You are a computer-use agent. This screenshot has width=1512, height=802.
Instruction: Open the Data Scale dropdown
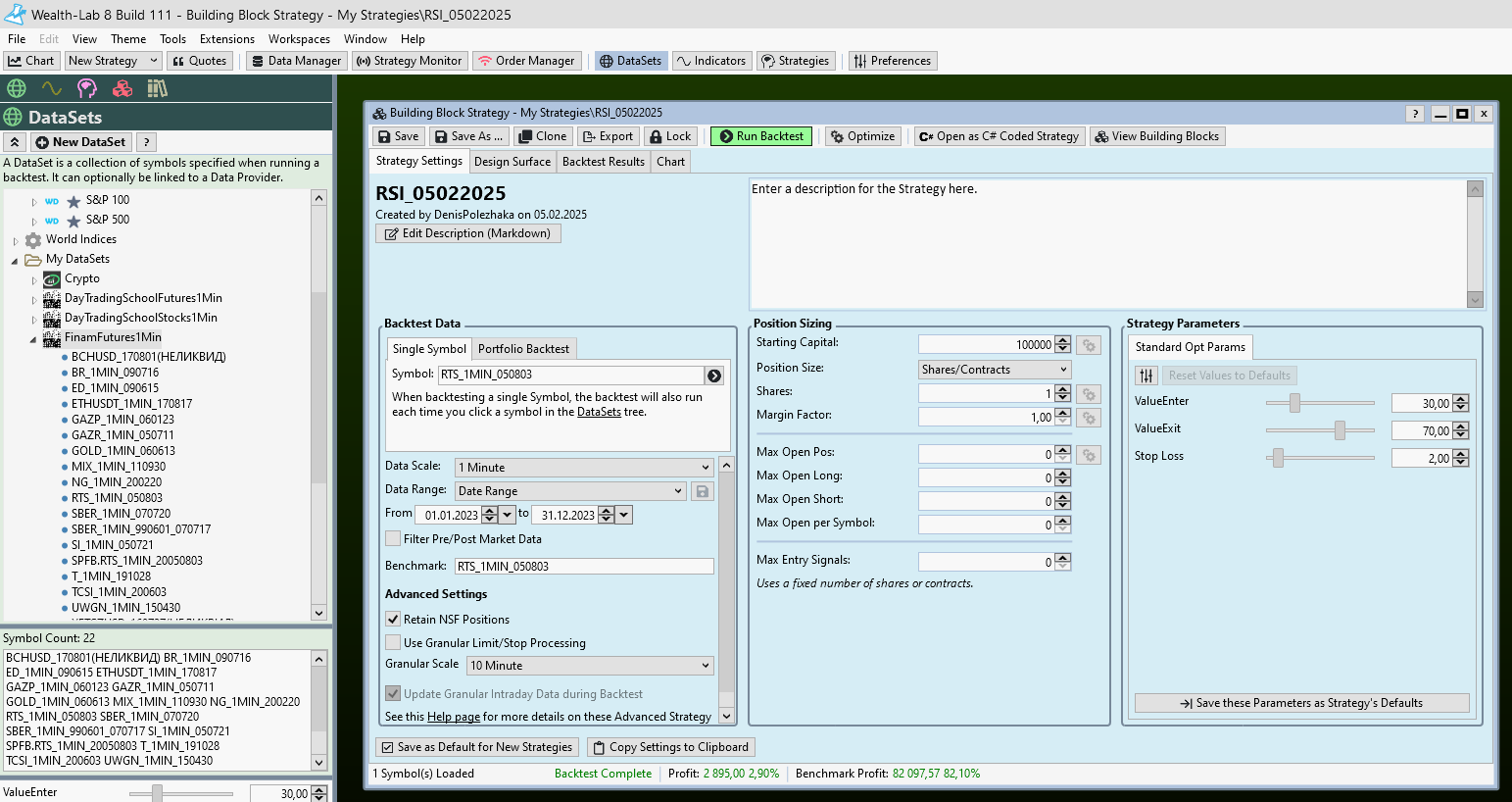(x=584, y=468)
